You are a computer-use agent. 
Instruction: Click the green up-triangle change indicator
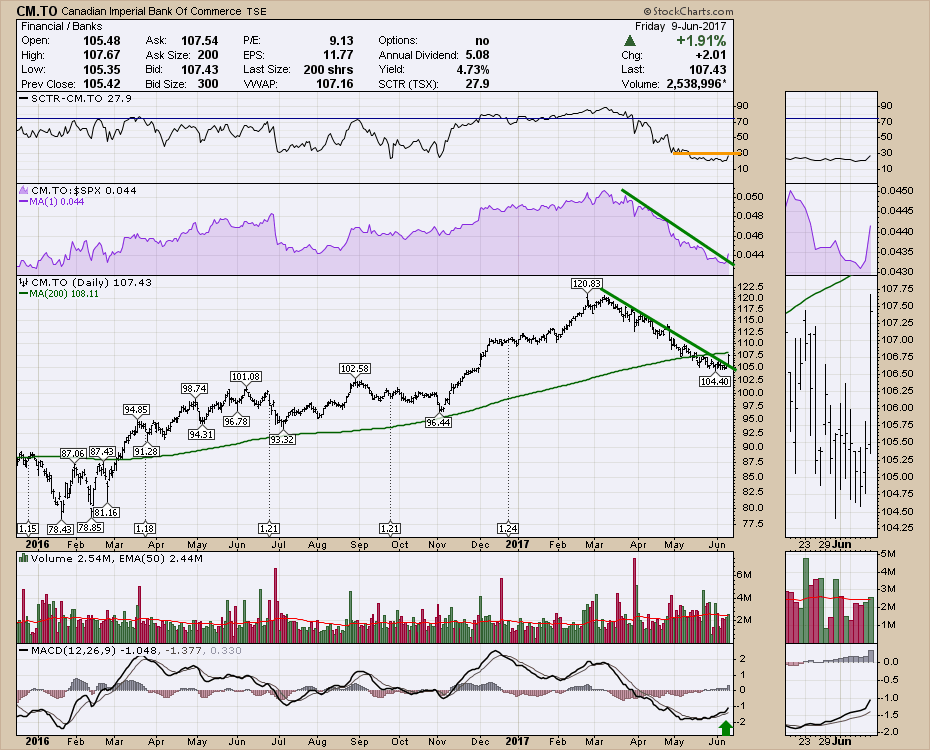tap(630, 41)
